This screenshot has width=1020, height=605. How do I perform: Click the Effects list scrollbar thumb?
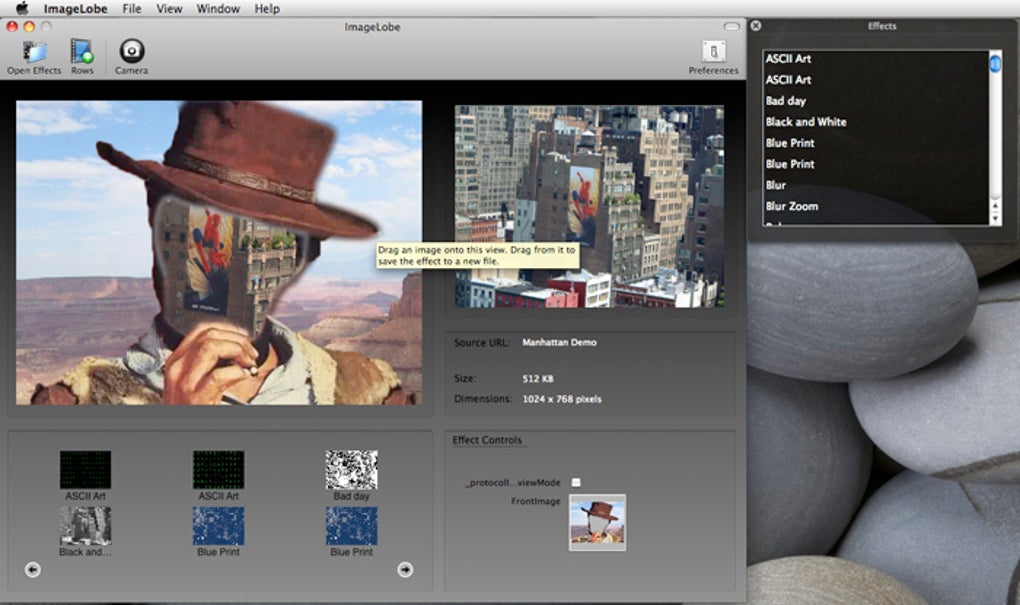pyautogui.click(x=995, y=63)
